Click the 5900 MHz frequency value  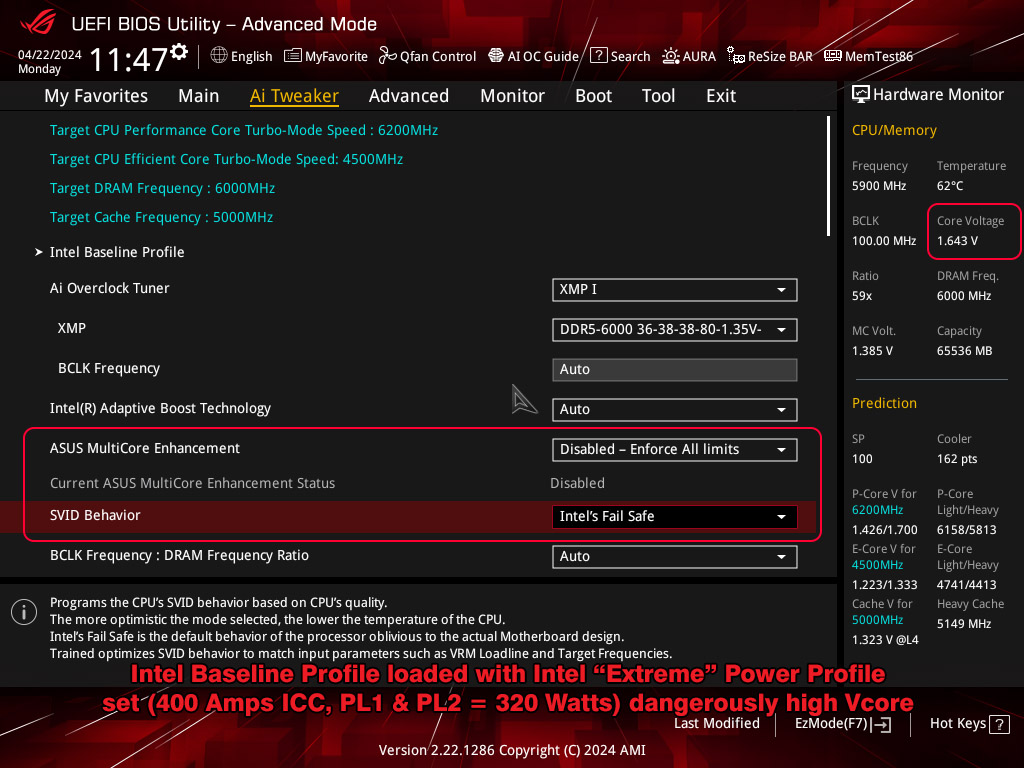[879, 186]
